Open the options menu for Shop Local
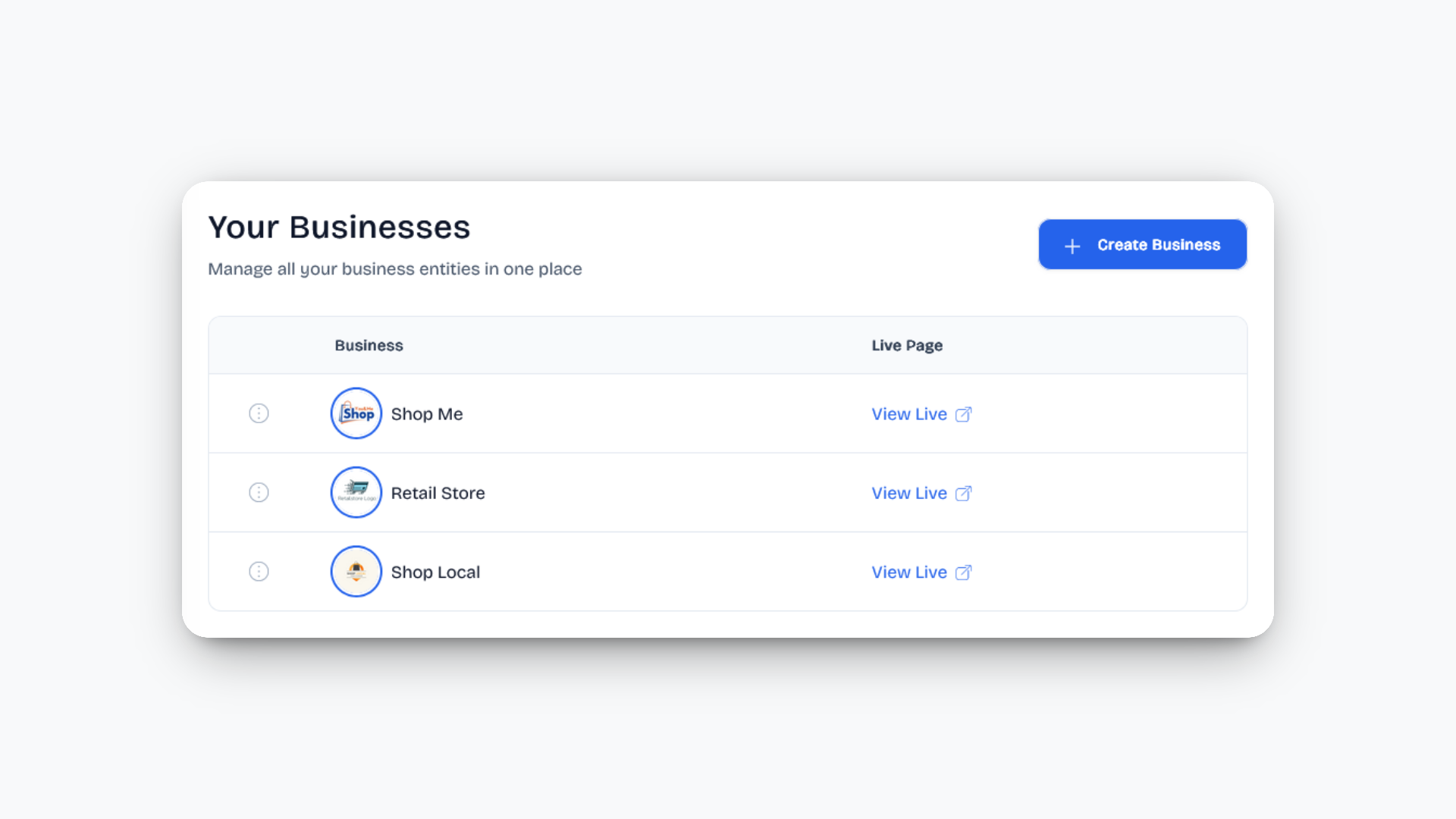 [259, 571]
